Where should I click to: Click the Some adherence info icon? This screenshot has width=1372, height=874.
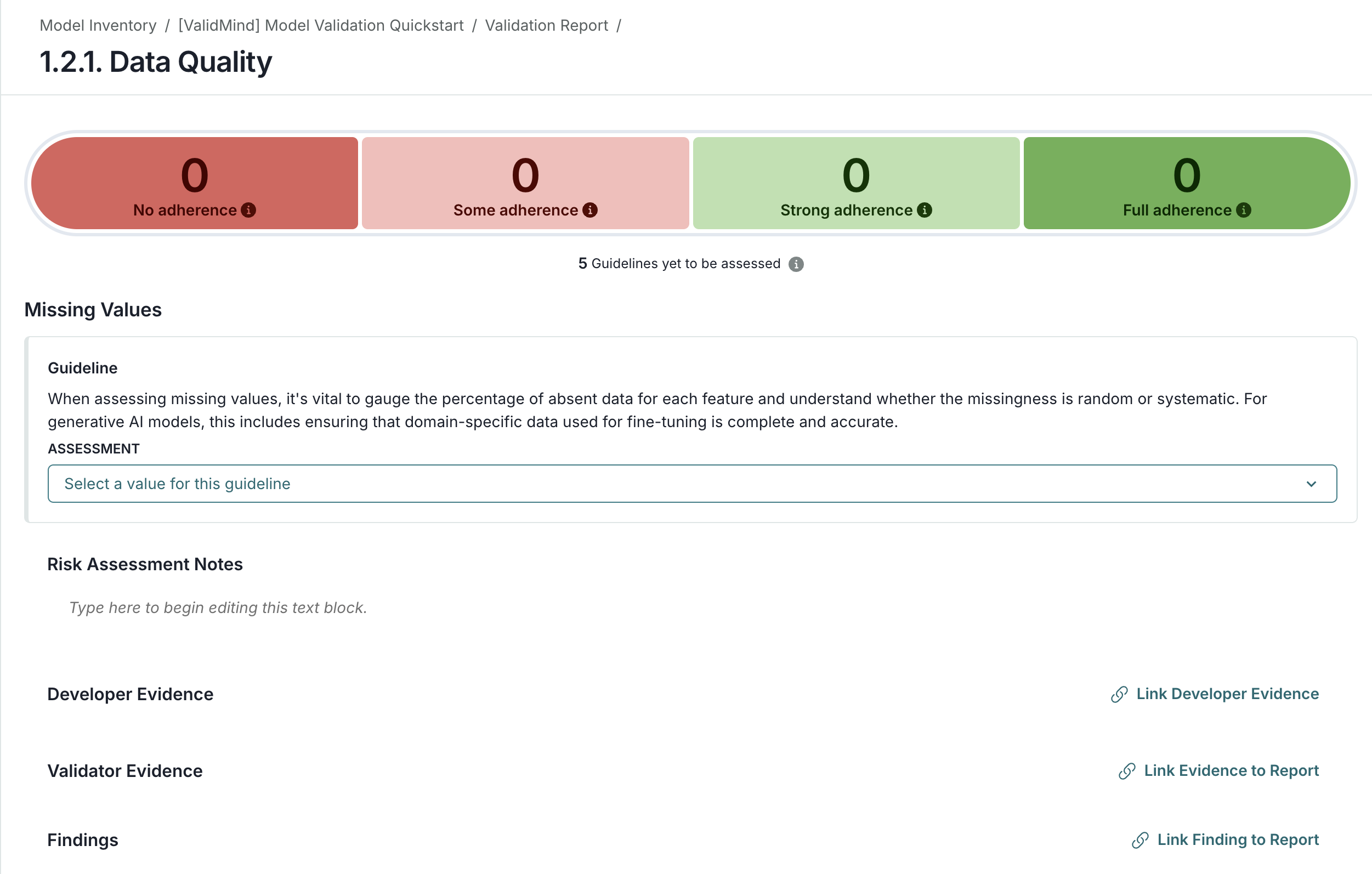(589, 210)
